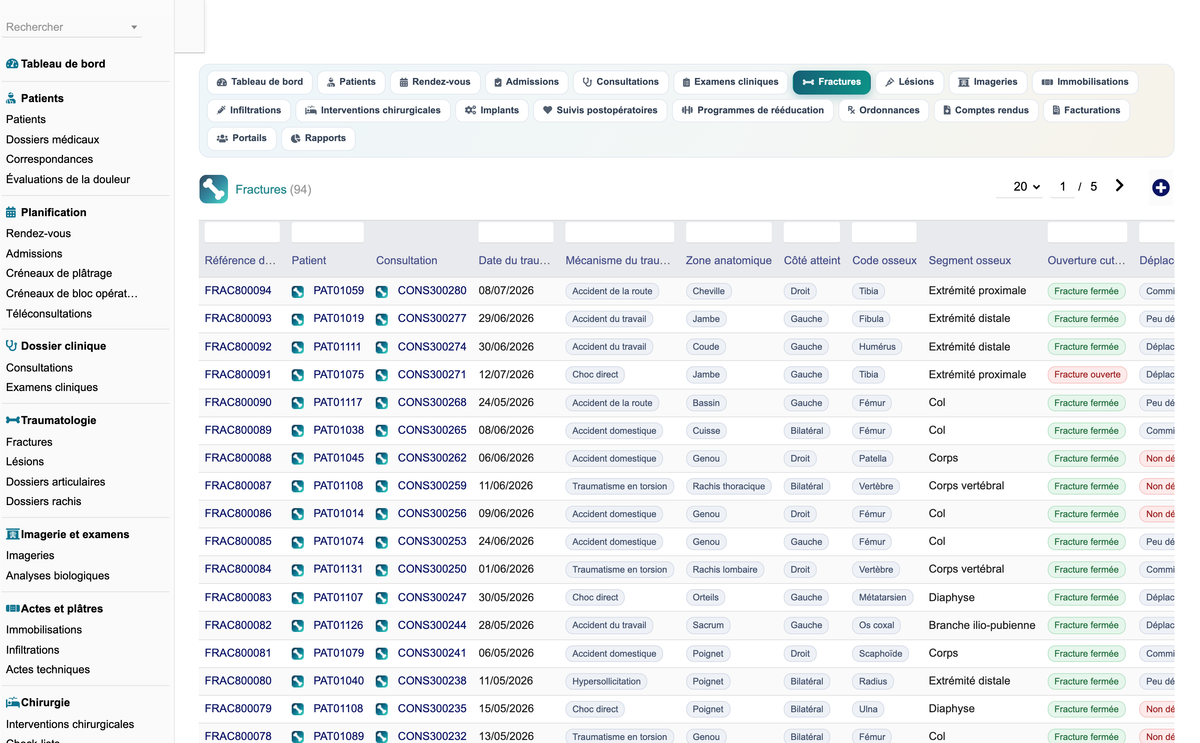Click the Scaphoïde bone tag
The image size is (1200, 743).
point(880,654)
